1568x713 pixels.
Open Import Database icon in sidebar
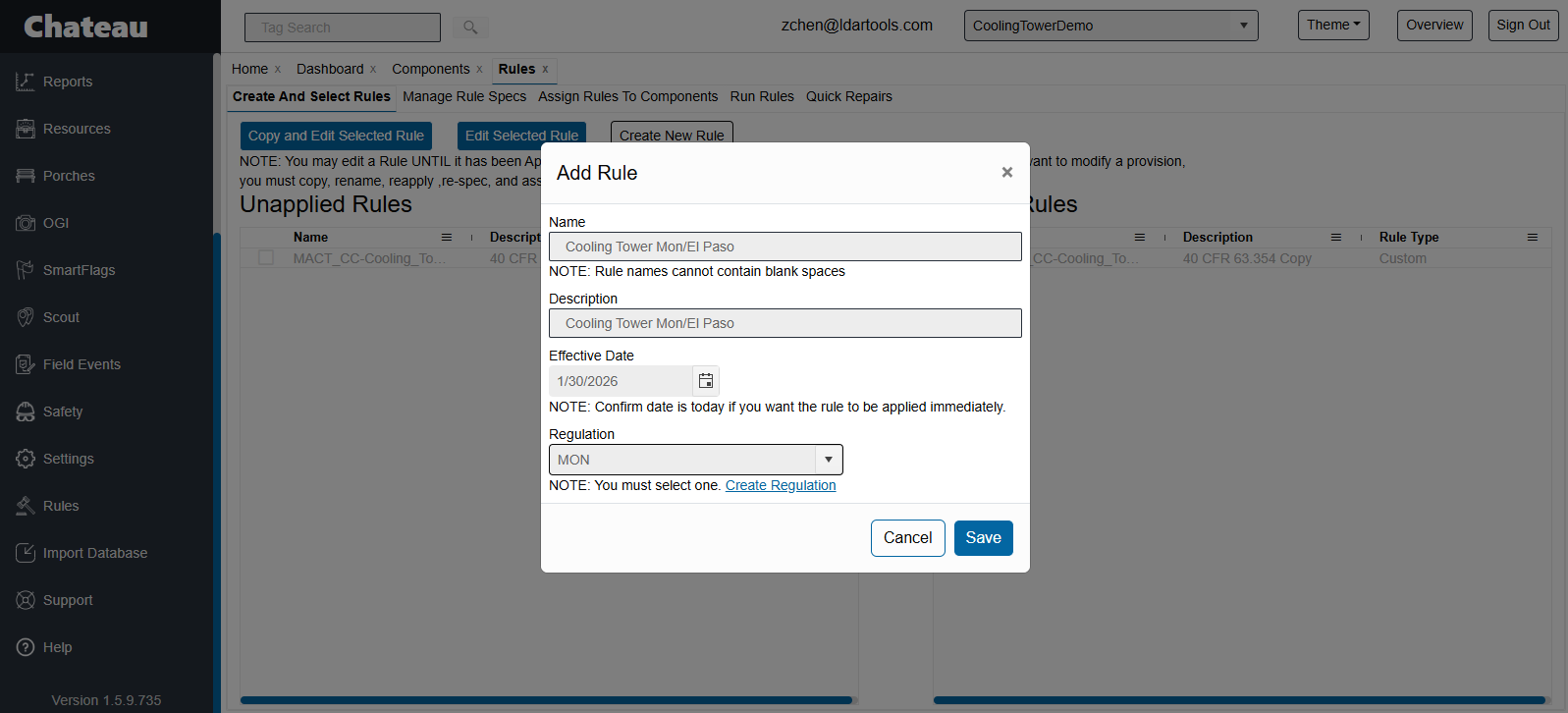point(26,553)
